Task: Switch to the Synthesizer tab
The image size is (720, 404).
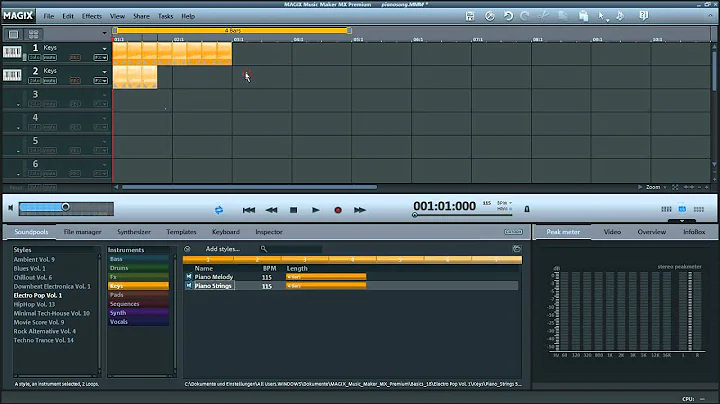Action: [x=134, y=232]
